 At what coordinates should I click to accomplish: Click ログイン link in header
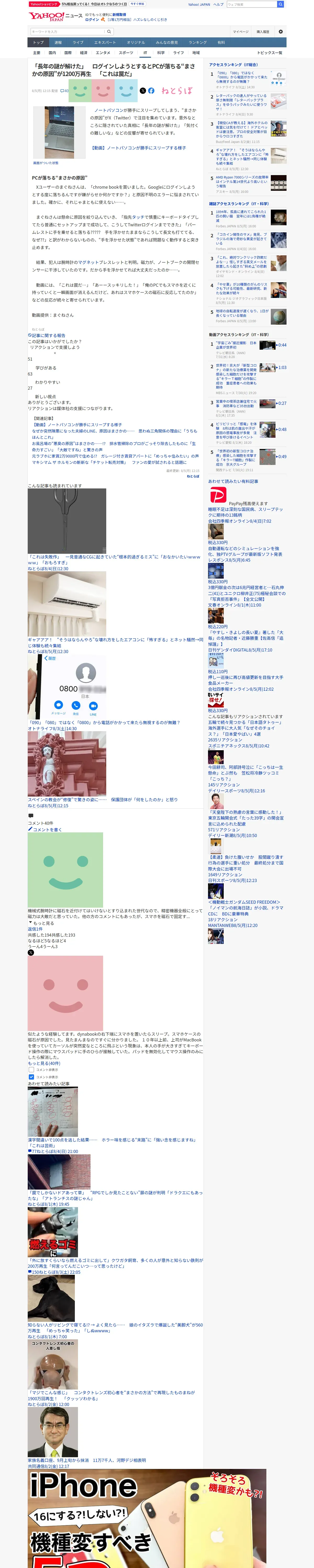[92, 20]
